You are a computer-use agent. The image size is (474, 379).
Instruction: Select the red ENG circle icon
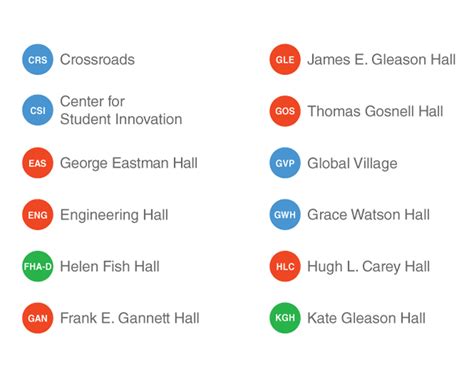38,215
